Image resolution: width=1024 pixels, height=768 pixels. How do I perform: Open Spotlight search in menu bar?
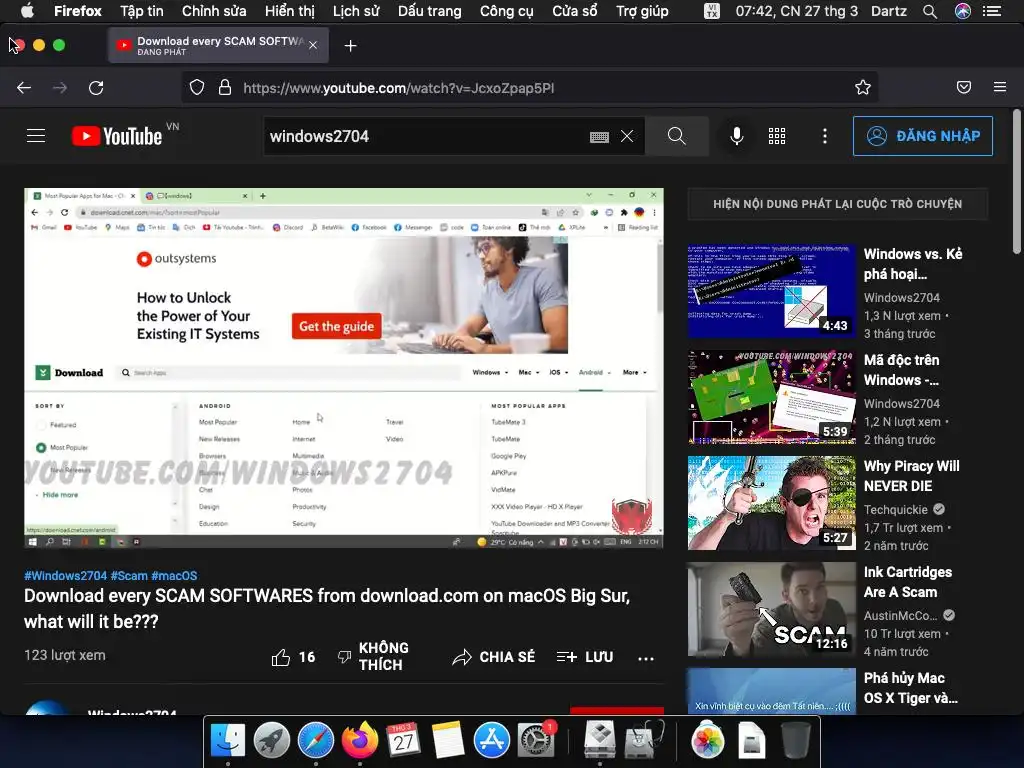pos(930,11)
